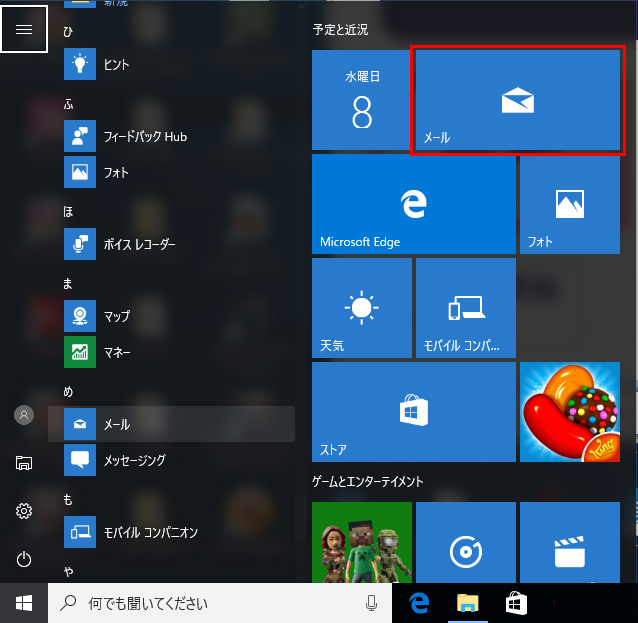Open the calendar tile showing 水曜日 8
This screenshot has width=638, height=623.
[x=361, y=101]
